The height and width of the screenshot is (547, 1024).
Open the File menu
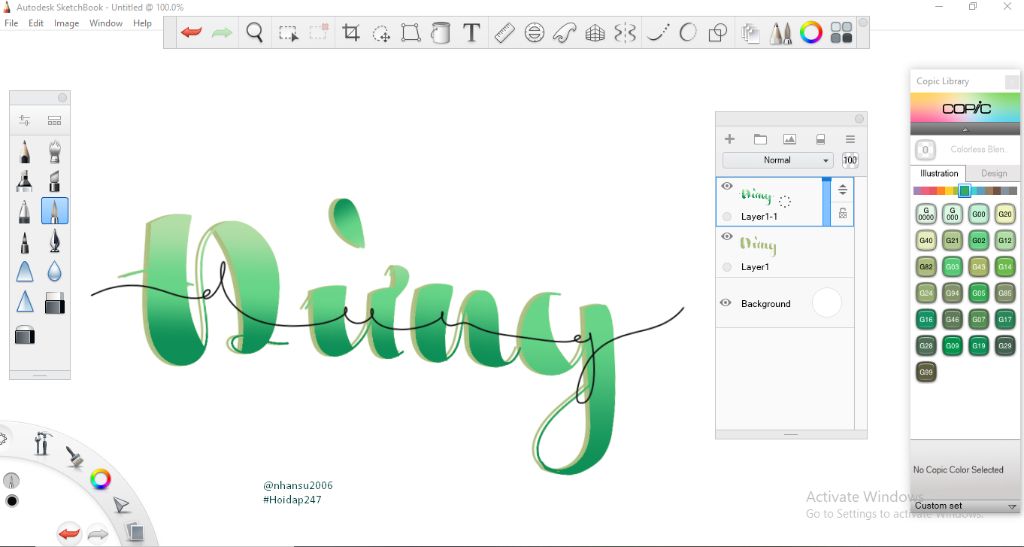(11, 23)
